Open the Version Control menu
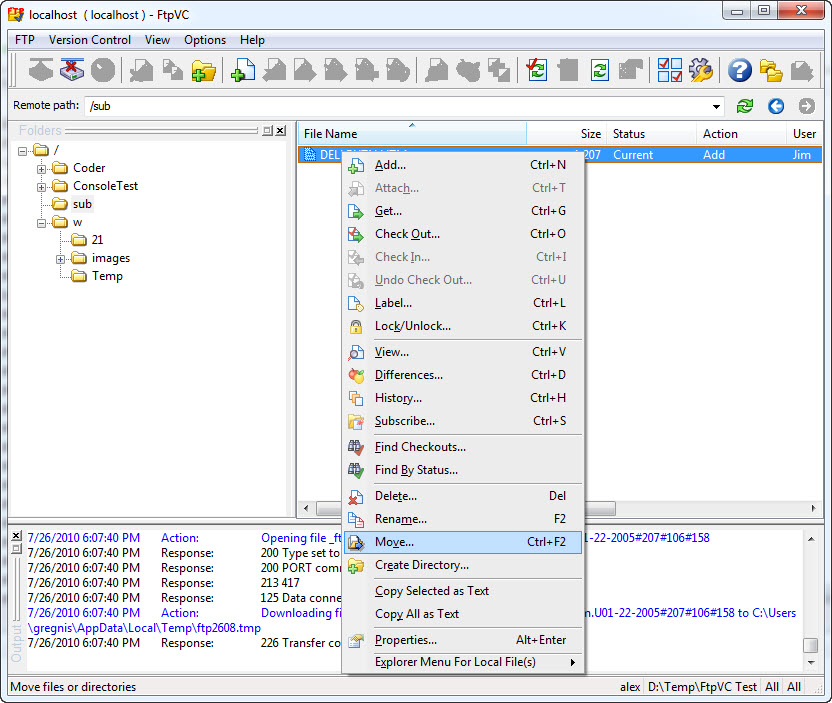832x703 pixels. pyautogui.click(x=90, y=40)
